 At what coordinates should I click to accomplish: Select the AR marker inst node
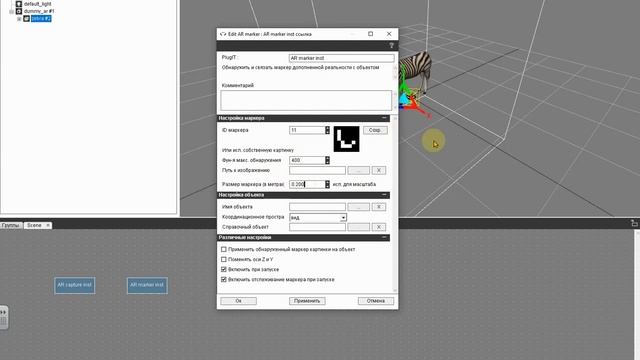pos(147,285)
